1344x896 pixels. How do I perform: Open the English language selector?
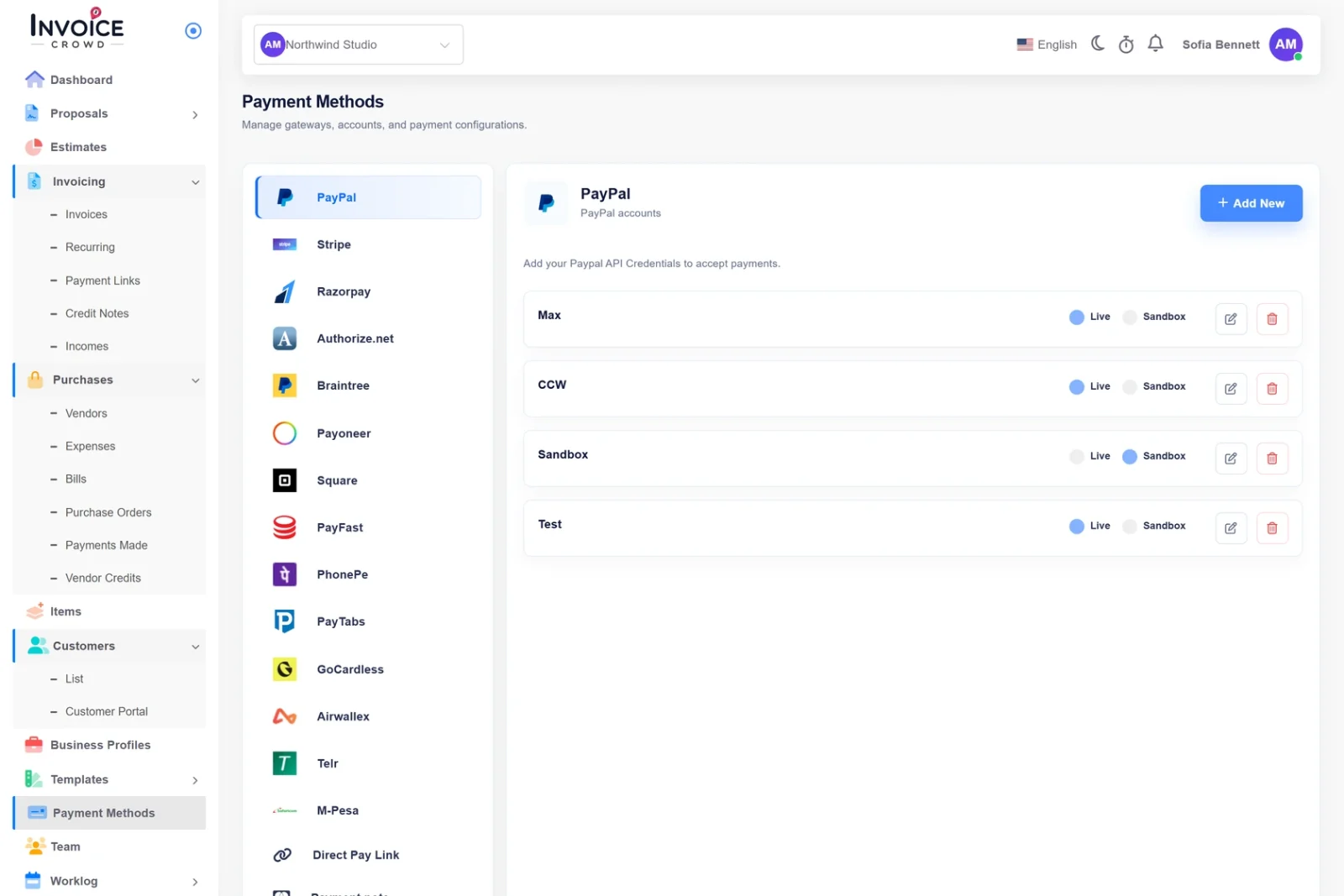[x=1047, y=45]
